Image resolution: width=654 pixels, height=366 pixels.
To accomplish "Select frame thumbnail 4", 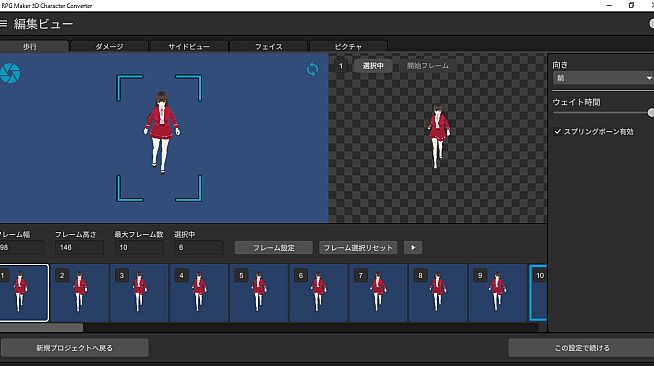I will pos(199,293).
